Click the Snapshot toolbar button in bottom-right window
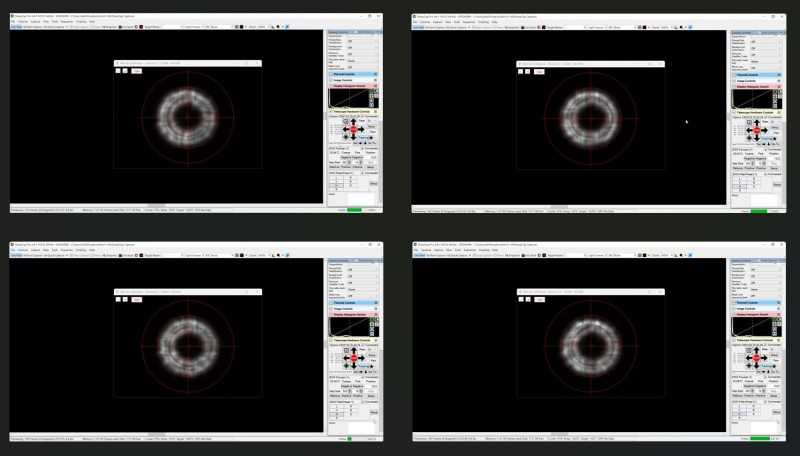This screenshot has width=800, height=456. click(x=513, y=255)
